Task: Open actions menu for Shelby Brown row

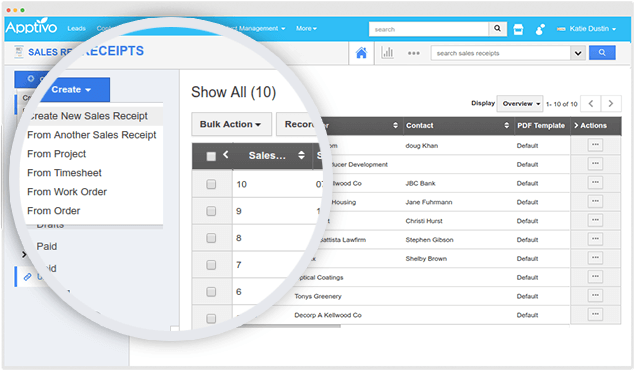Action: pos(595,258)
